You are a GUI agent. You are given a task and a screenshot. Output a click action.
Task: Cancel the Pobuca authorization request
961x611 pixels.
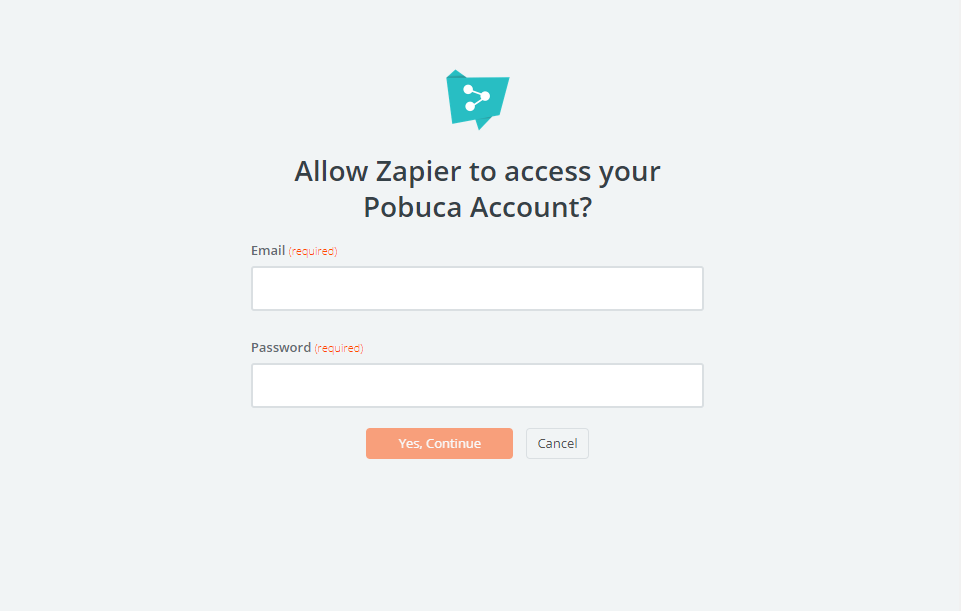(x=556, y=443)
